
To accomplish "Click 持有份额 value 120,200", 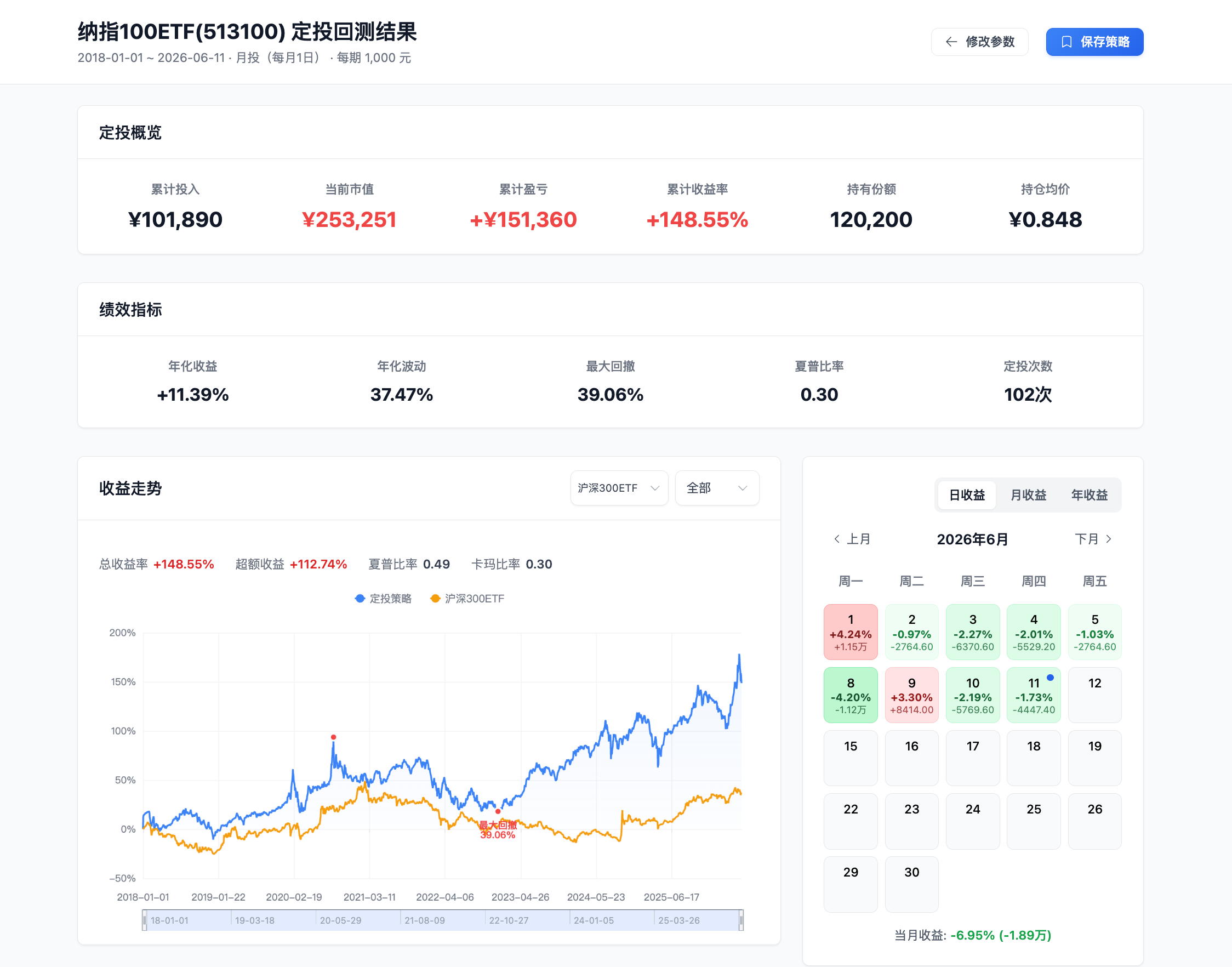I will tap(871, 220).
